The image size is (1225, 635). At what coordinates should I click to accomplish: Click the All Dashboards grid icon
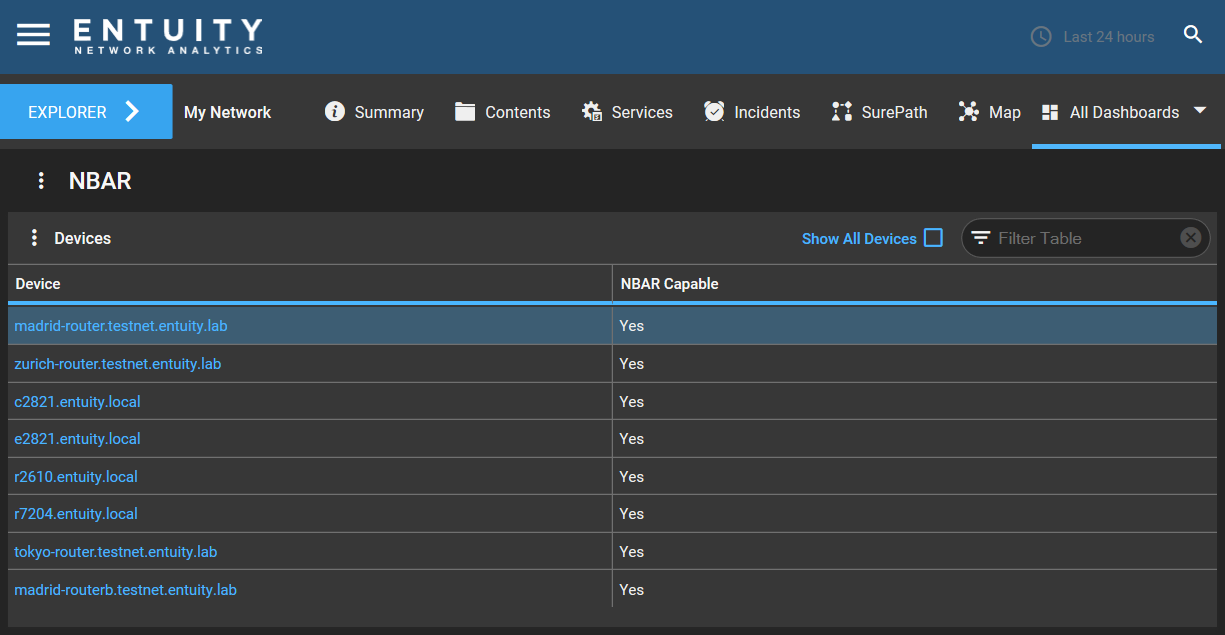point(1050,112)
